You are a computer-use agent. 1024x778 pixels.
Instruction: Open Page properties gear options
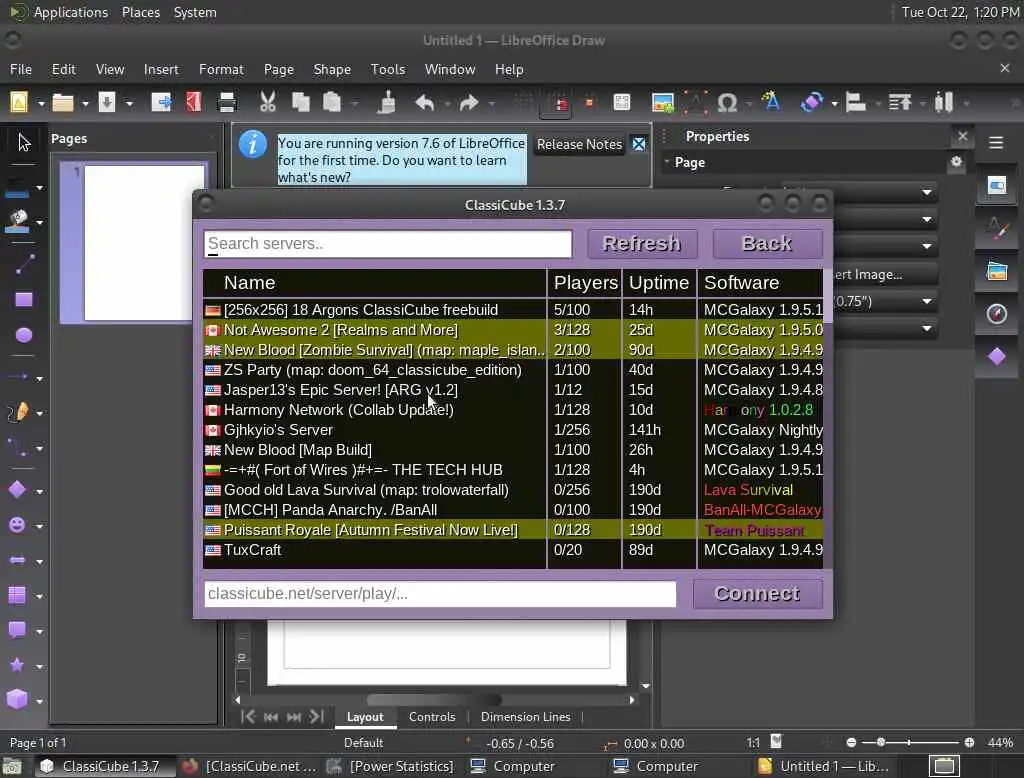tap(956, 161)
